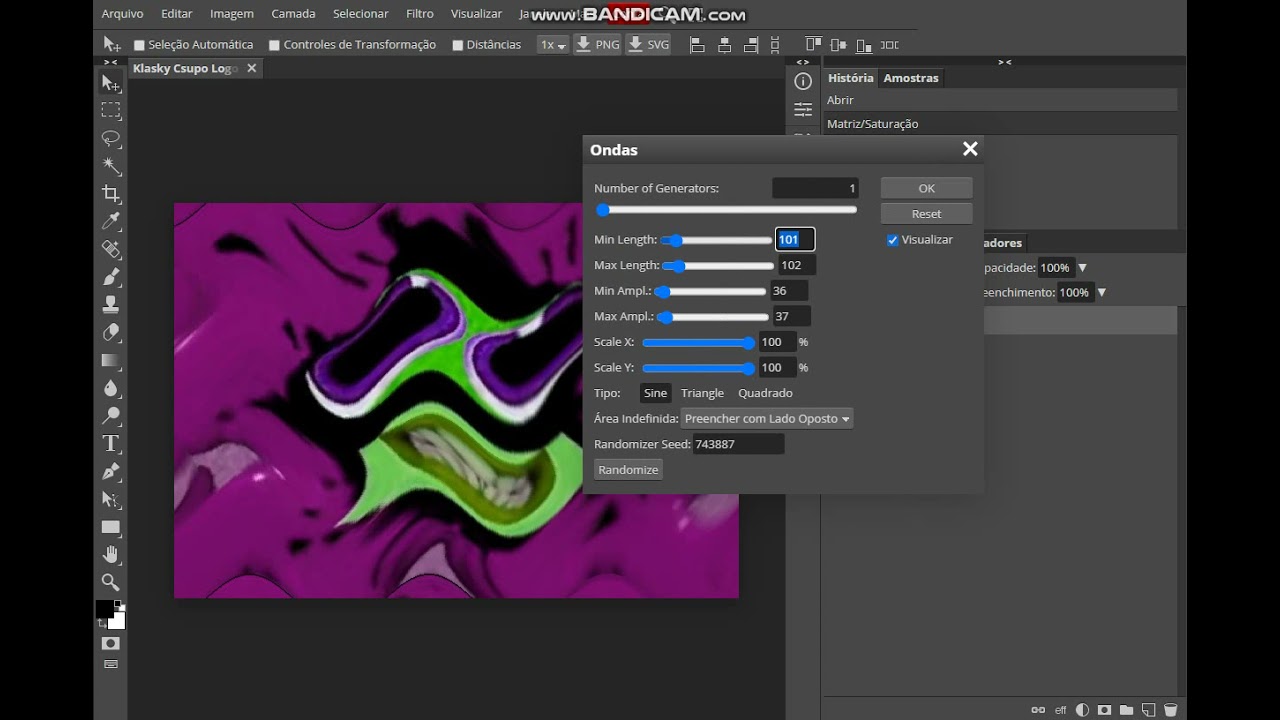Select Abrir history step
The image size is (1280, 720).
pyautogui.click(x=1000, y=100)
